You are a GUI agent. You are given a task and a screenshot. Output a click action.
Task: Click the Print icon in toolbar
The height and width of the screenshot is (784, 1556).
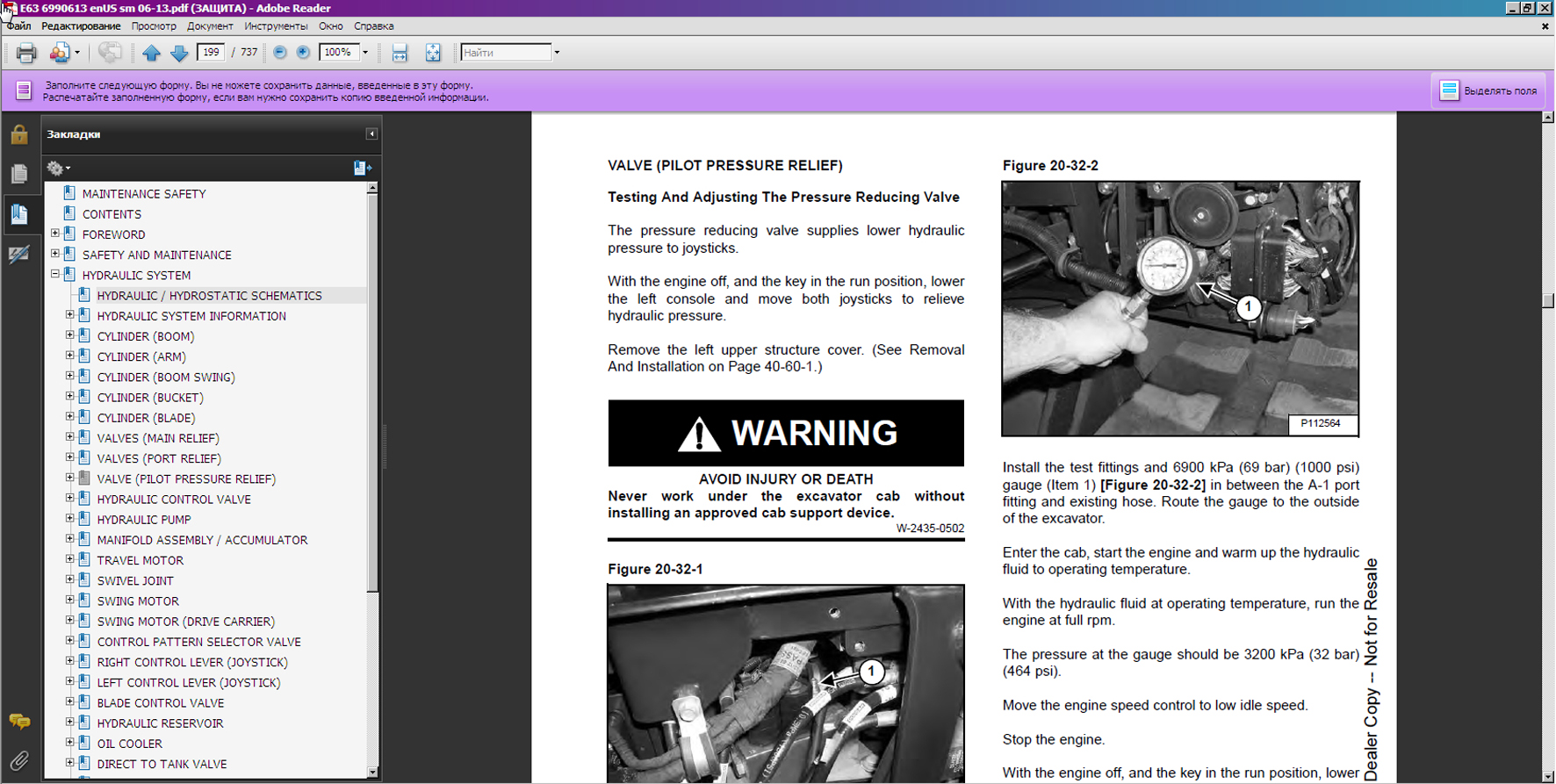26,53
